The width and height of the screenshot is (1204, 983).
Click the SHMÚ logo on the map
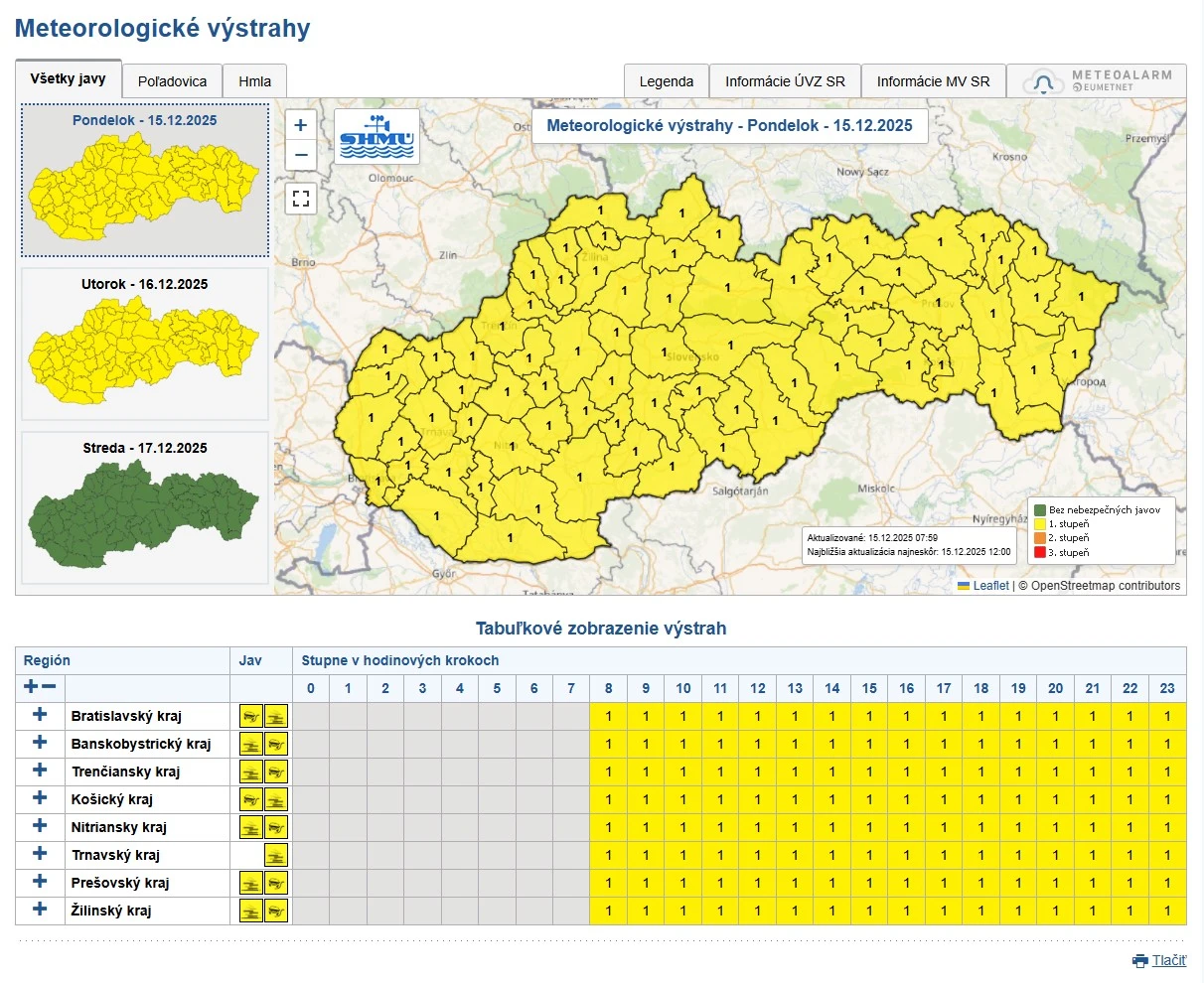(x=376, y=137)
